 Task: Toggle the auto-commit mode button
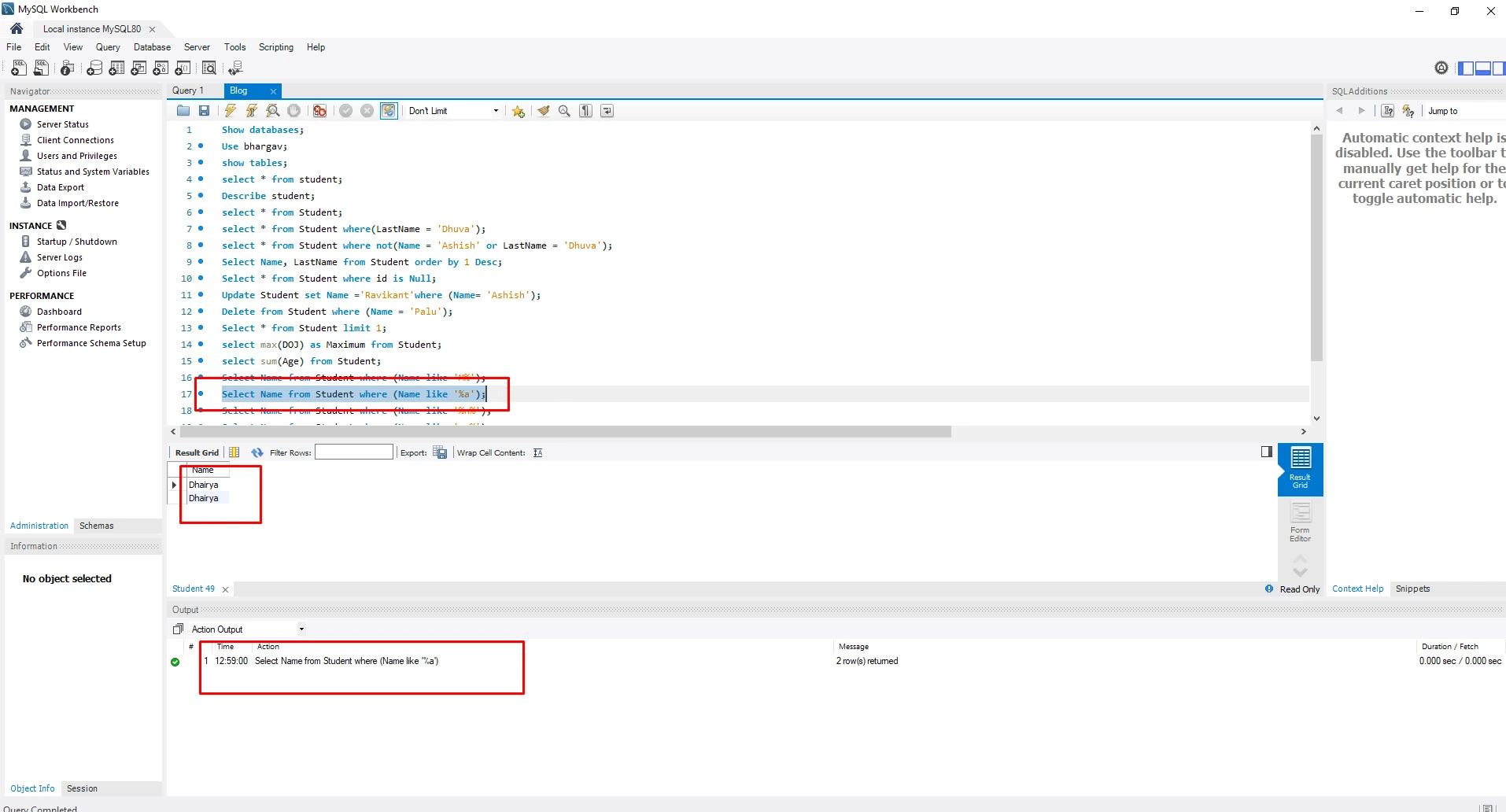click(x=389, y=111)
